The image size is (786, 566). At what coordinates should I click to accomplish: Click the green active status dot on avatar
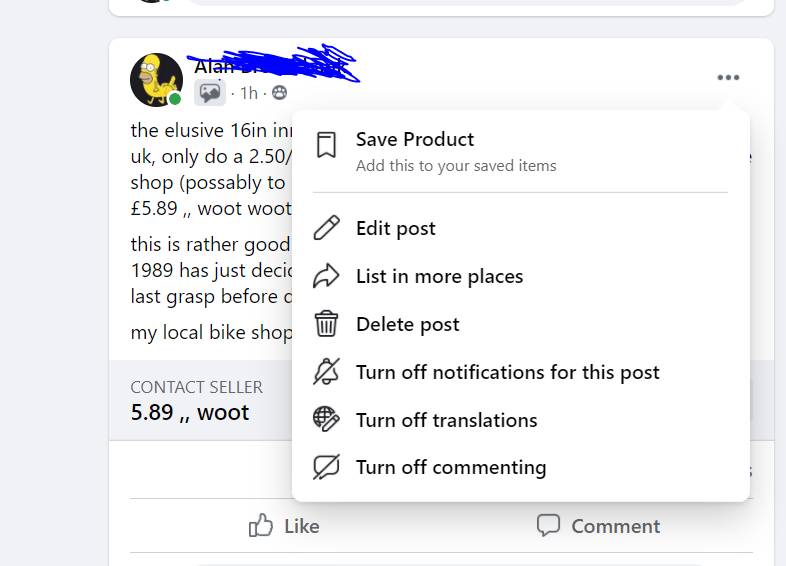(x=175, y=99)
